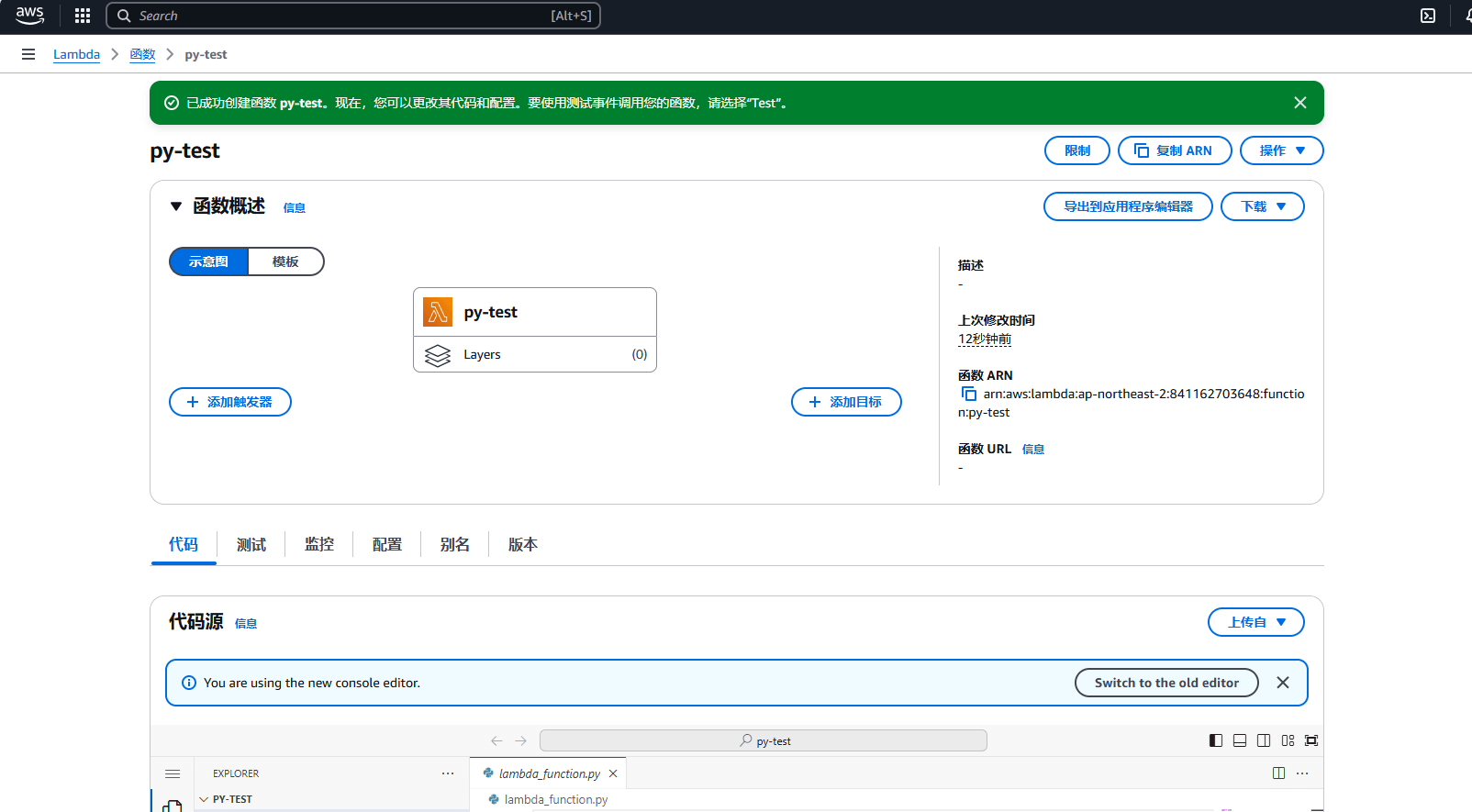Select the 示意图 view toggle
Viewport: 1472px width, 812px height.
[x=209, y=261]
